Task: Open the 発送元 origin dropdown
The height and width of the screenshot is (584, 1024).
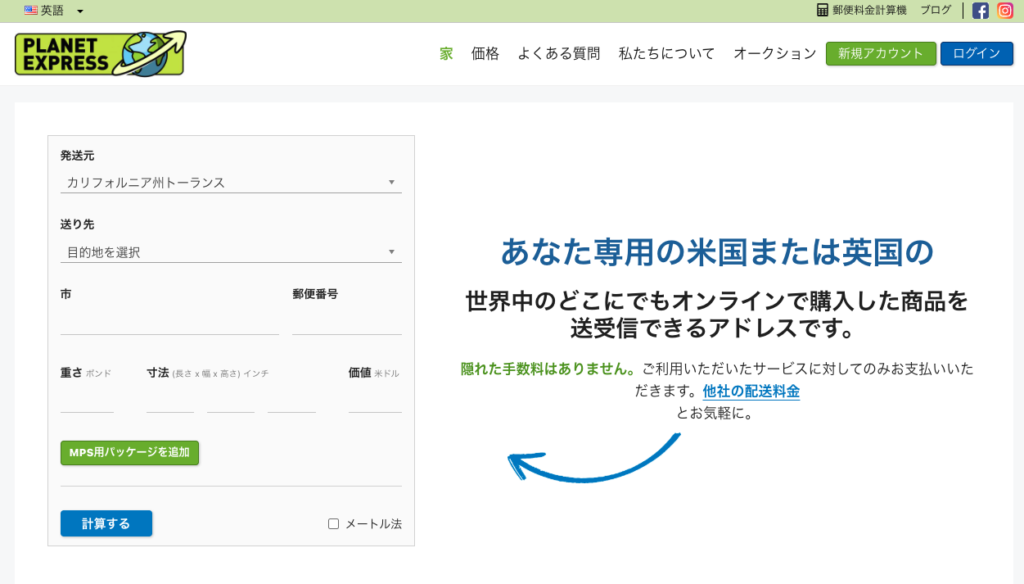Action: (x=230, y=183)
